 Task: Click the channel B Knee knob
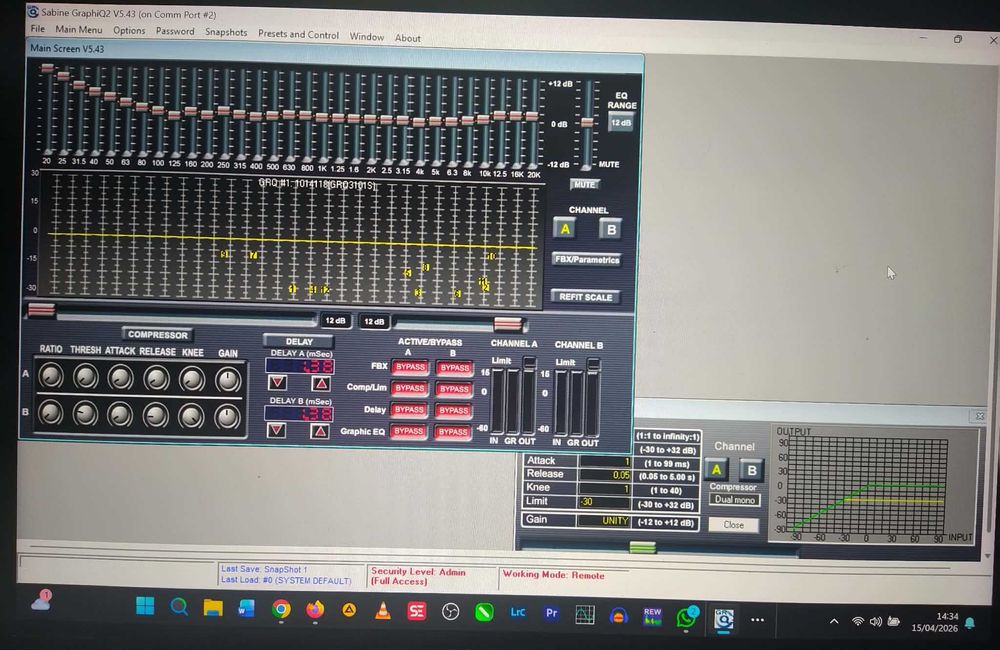click(191, 417)
